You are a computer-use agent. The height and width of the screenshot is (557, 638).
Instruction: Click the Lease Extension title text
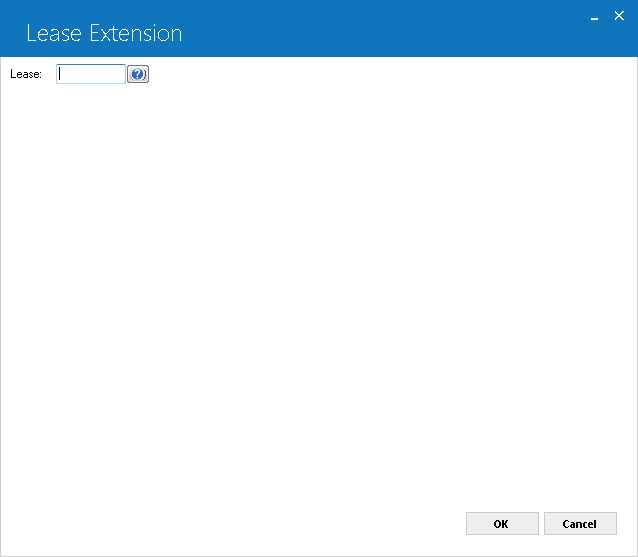104,33
